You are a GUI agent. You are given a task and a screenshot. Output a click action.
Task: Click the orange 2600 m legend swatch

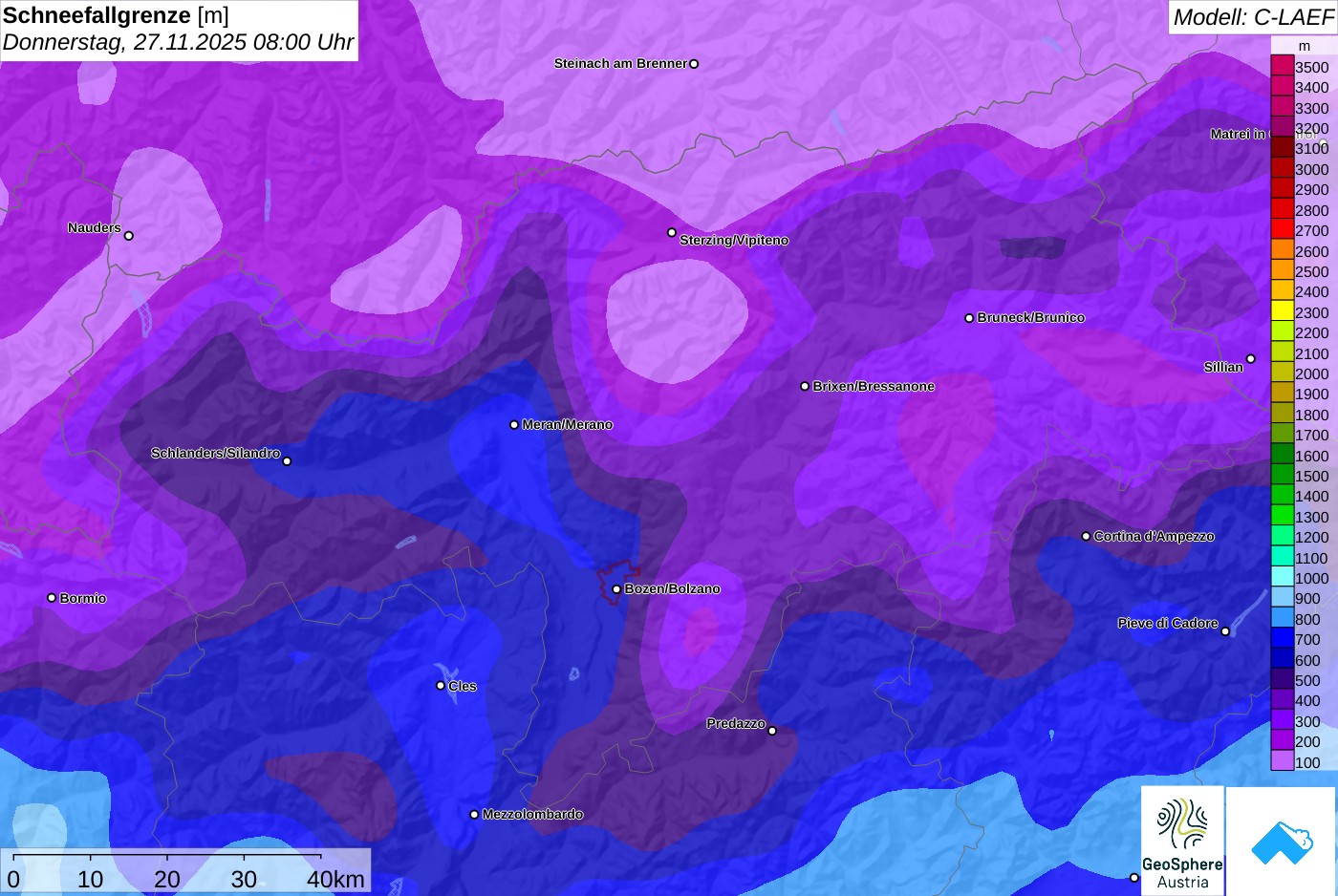tap(1283, 250)
